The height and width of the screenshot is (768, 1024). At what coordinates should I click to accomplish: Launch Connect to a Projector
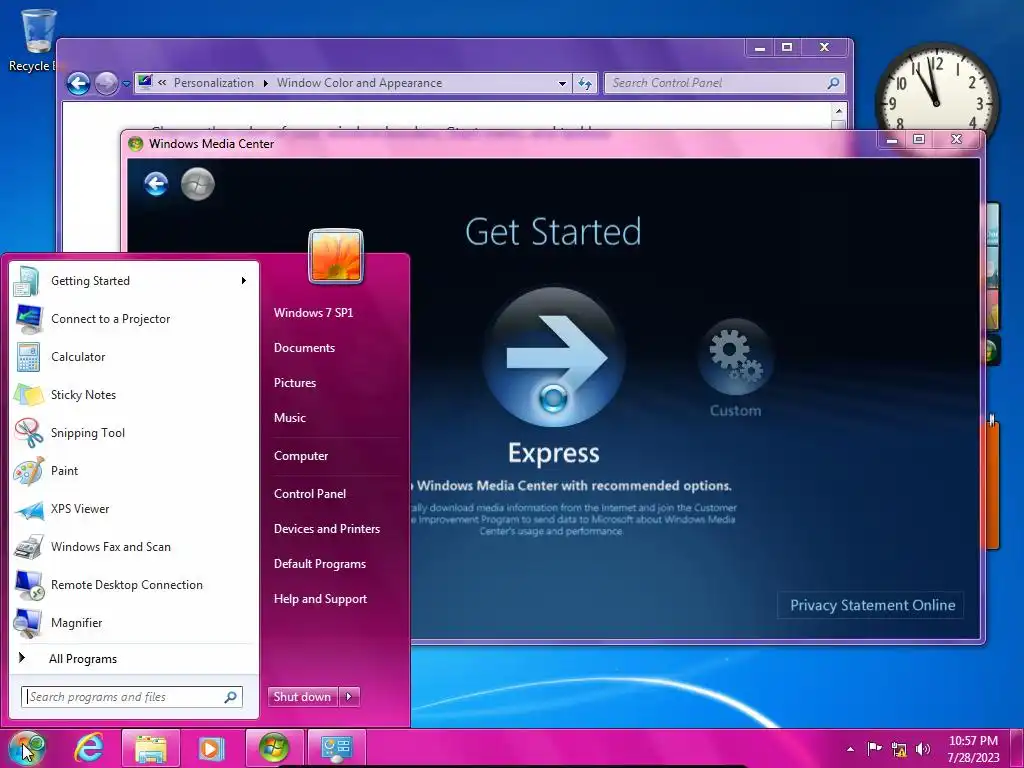tap(134, 319)
